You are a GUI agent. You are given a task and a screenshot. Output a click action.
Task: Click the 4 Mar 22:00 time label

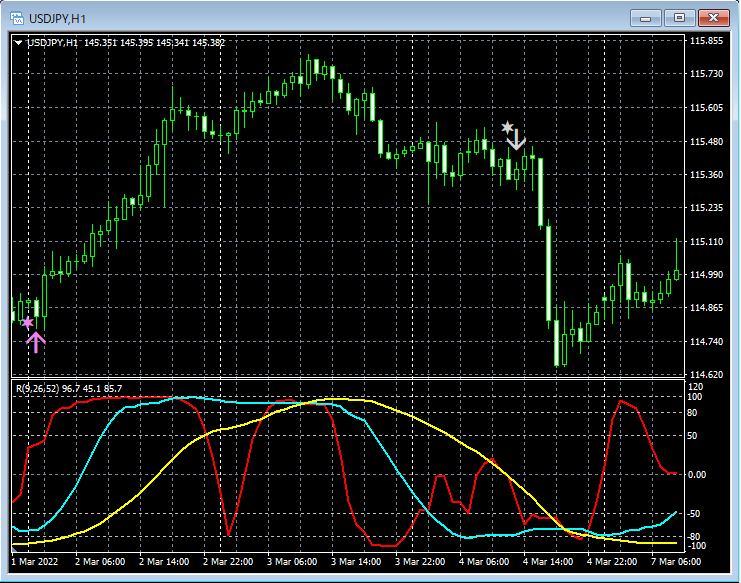[x=612, y=562]
